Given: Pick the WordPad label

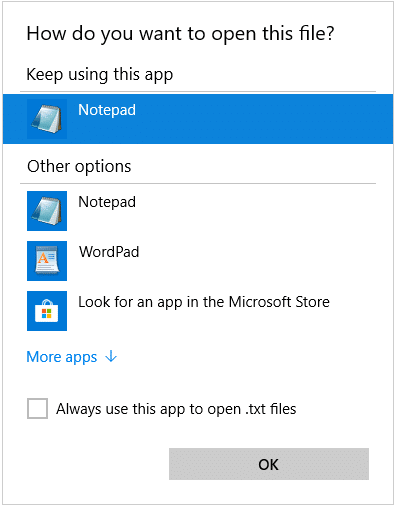Looking at the screenshot, I should click(109, 252).
